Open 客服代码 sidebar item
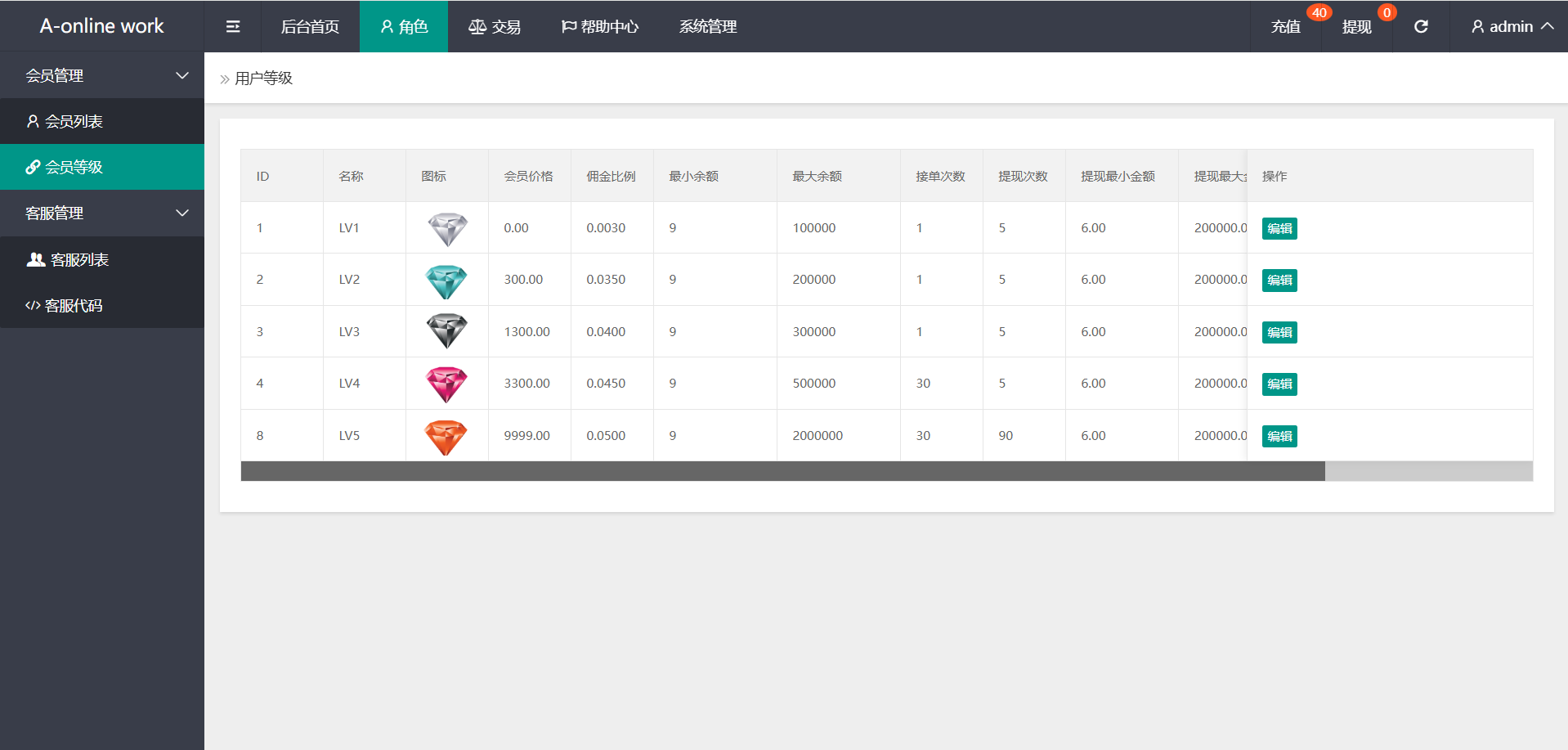 [74, 306]
